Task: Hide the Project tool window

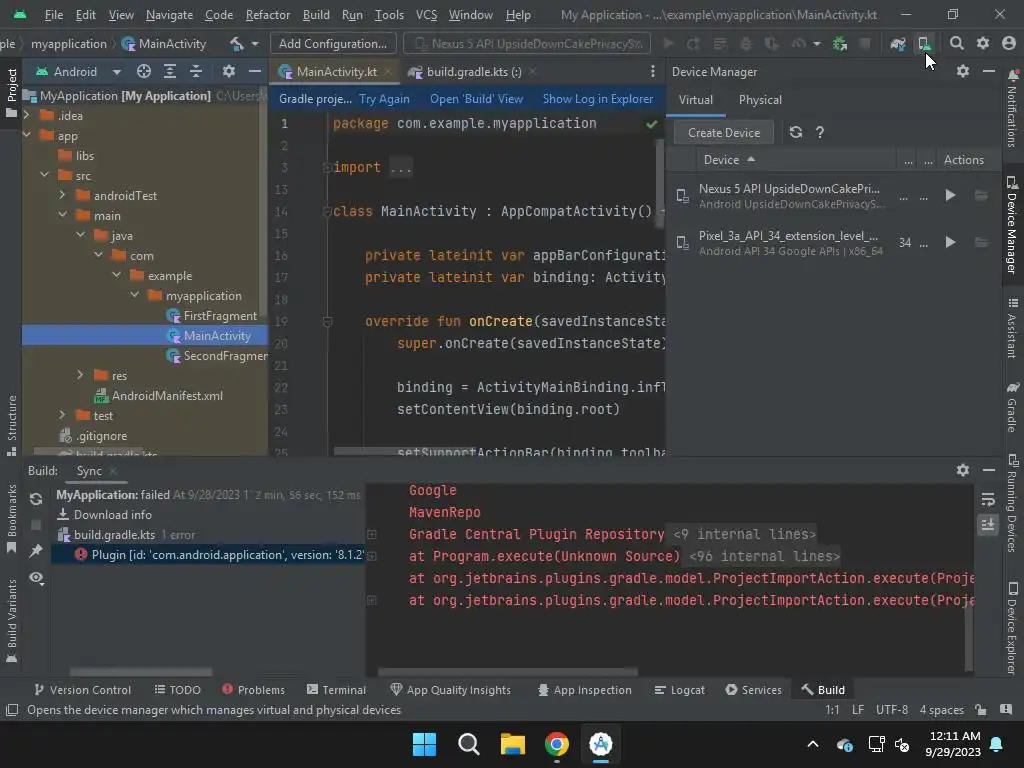Action: (x=255, y=71)
